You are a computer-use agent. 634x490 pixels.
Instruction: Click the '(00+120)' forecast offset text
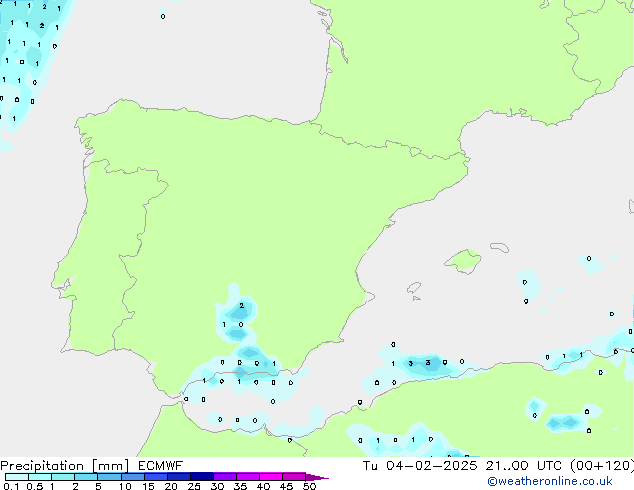point(602,466)
